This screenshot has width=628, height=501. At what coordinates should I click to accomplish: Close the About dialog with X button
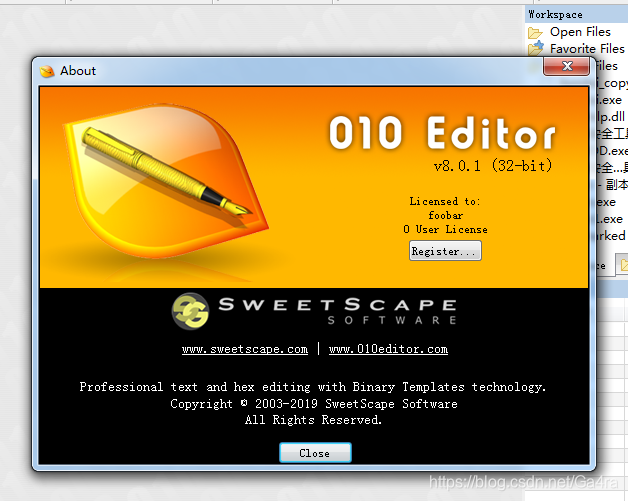pyautogui.click(x=566, y=66)
